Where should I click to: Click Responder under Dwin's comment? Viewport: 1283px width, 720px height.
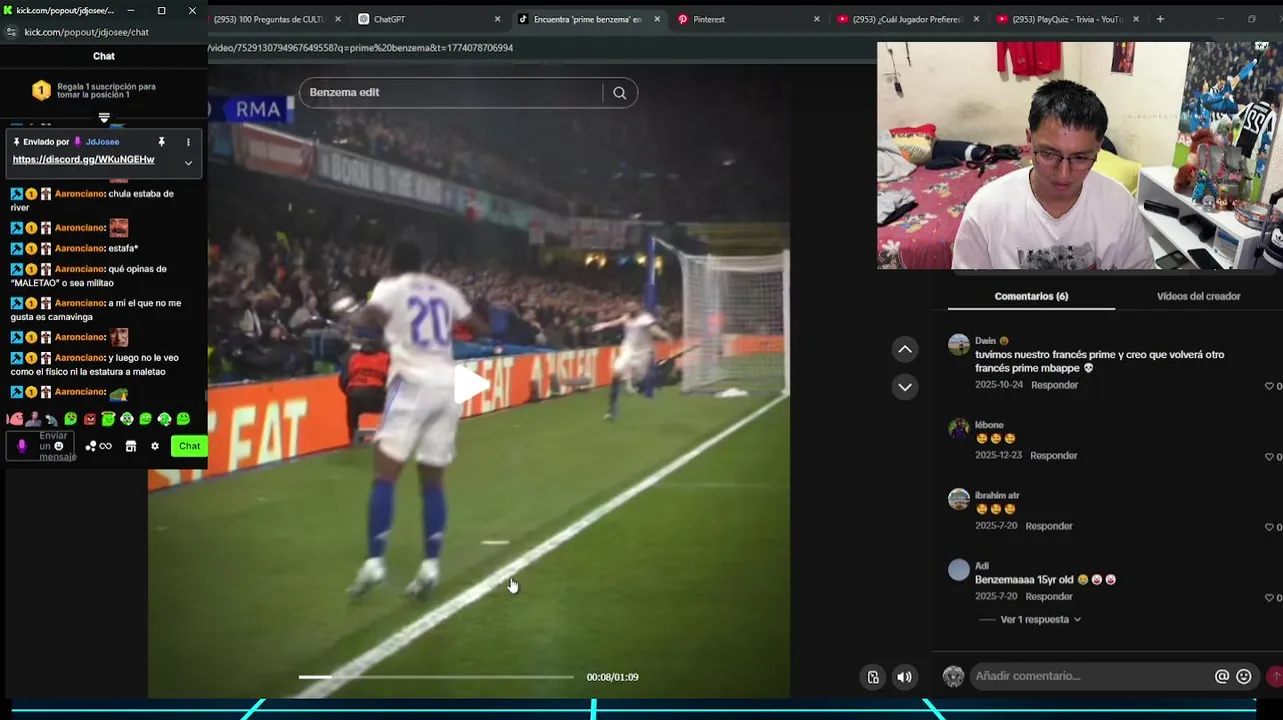click(x=1054, y=385)
